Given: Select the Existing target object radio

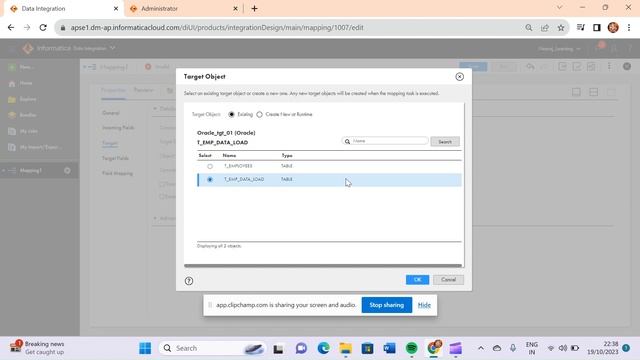Looking at the screenshot, I should coord(231,114).
